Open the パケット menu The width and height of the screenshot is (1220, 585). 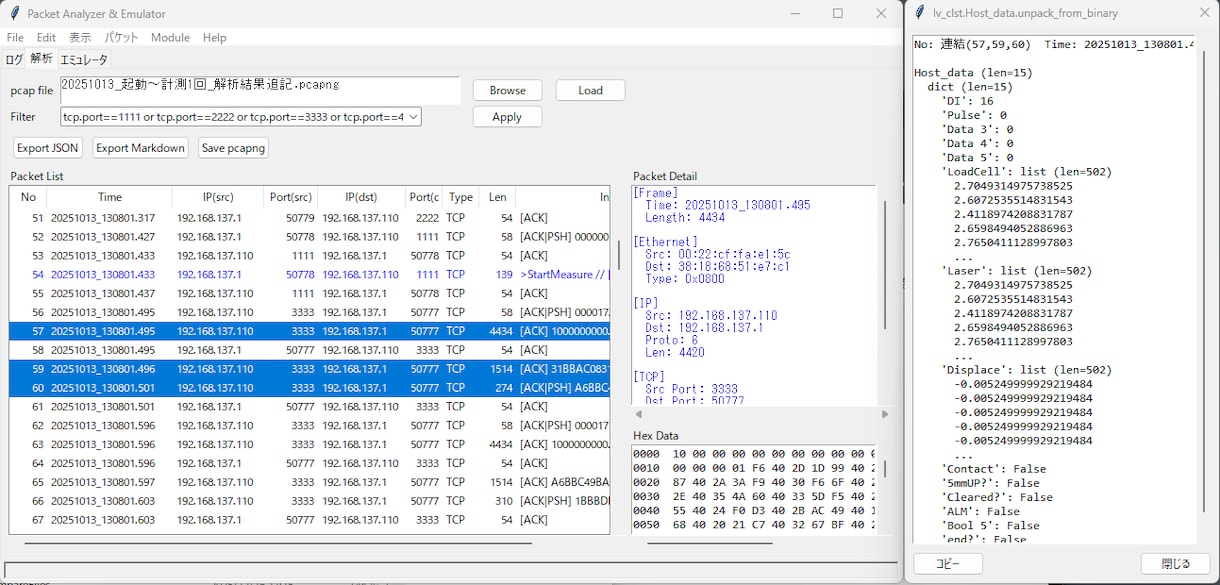point(122,37)
